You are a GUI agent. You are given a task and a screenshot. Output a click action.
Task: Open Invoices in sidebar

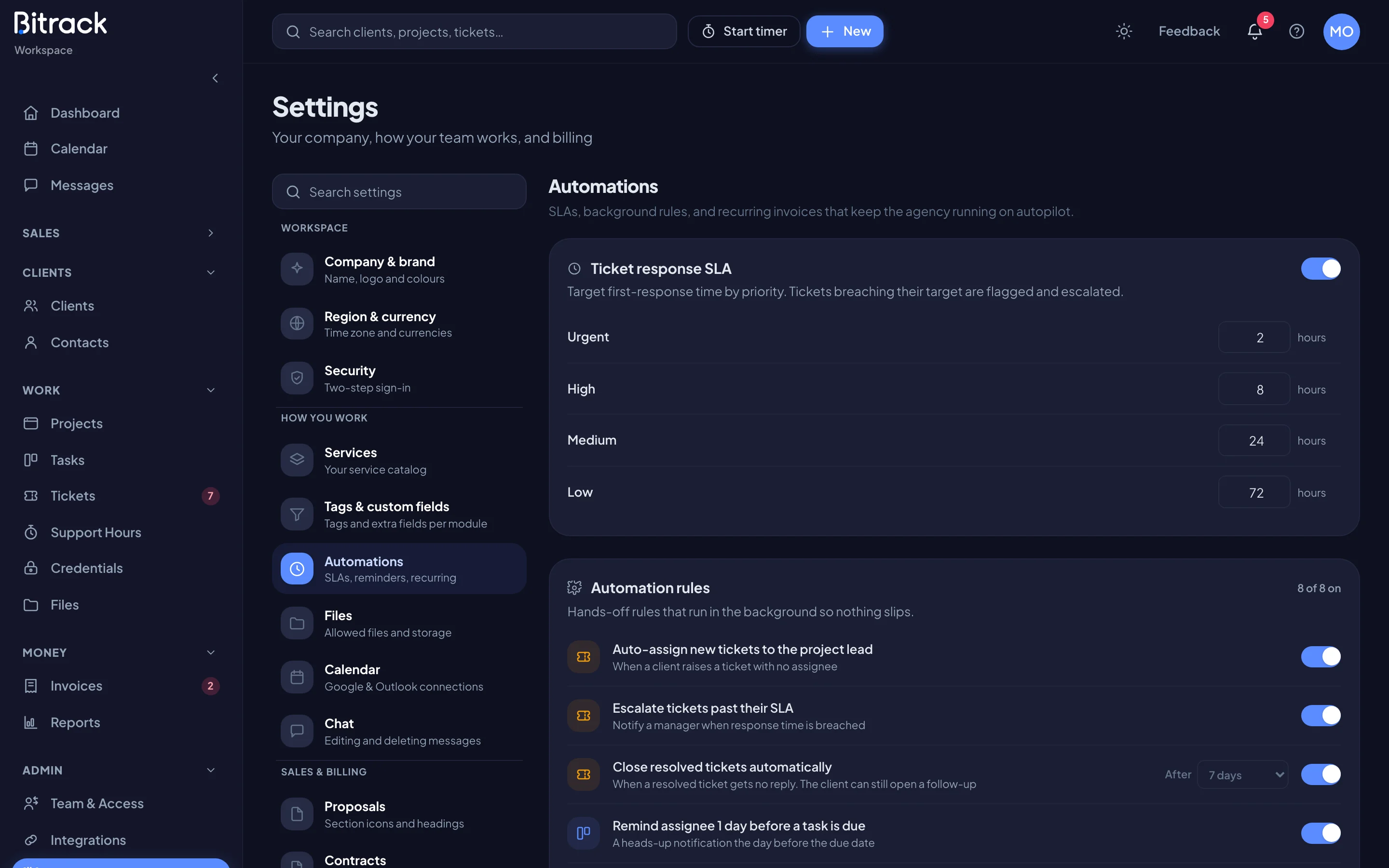(121, 686)
